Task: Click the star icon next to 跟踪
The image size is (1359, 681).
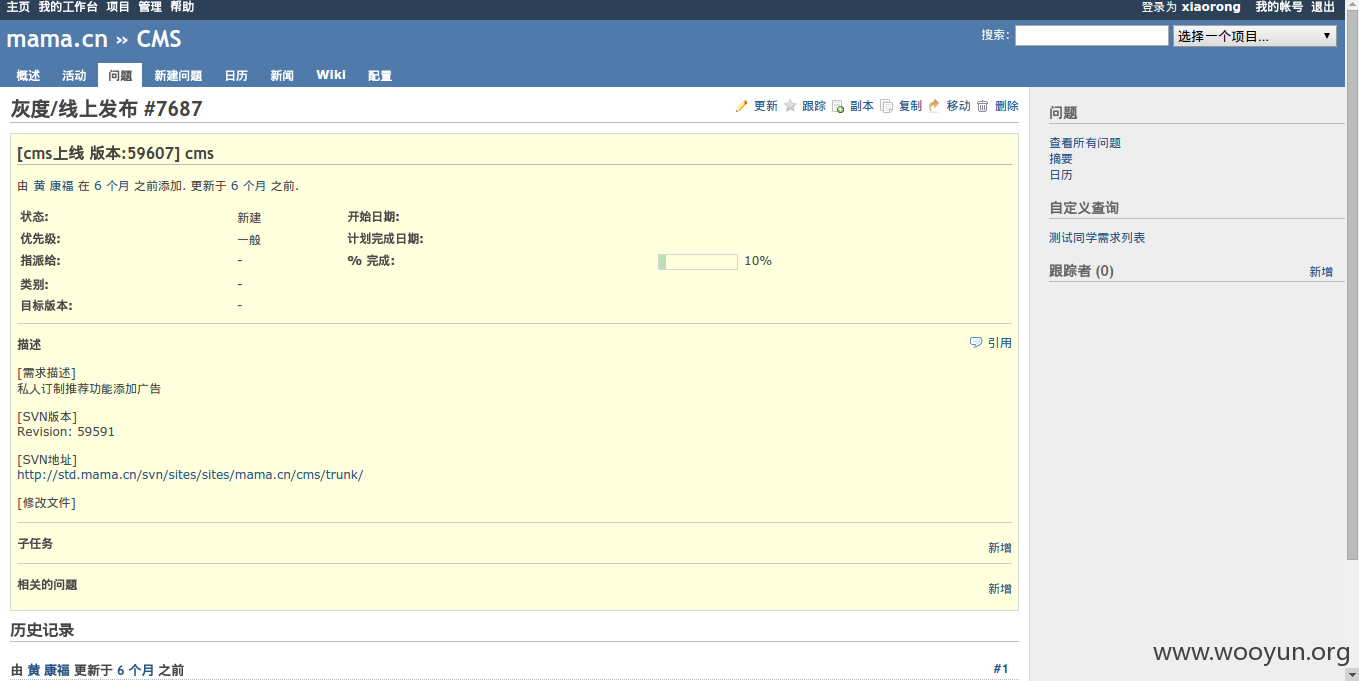Action: pos(790,106)
